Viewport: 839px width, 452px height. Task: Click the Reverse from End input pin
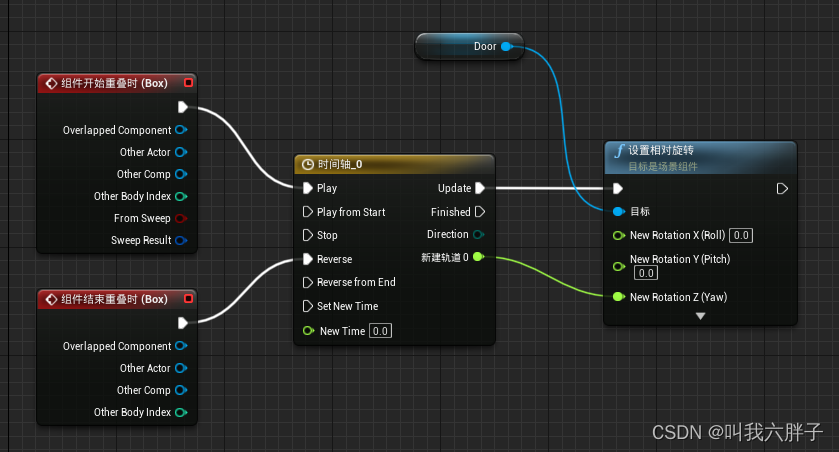point(308,282)
